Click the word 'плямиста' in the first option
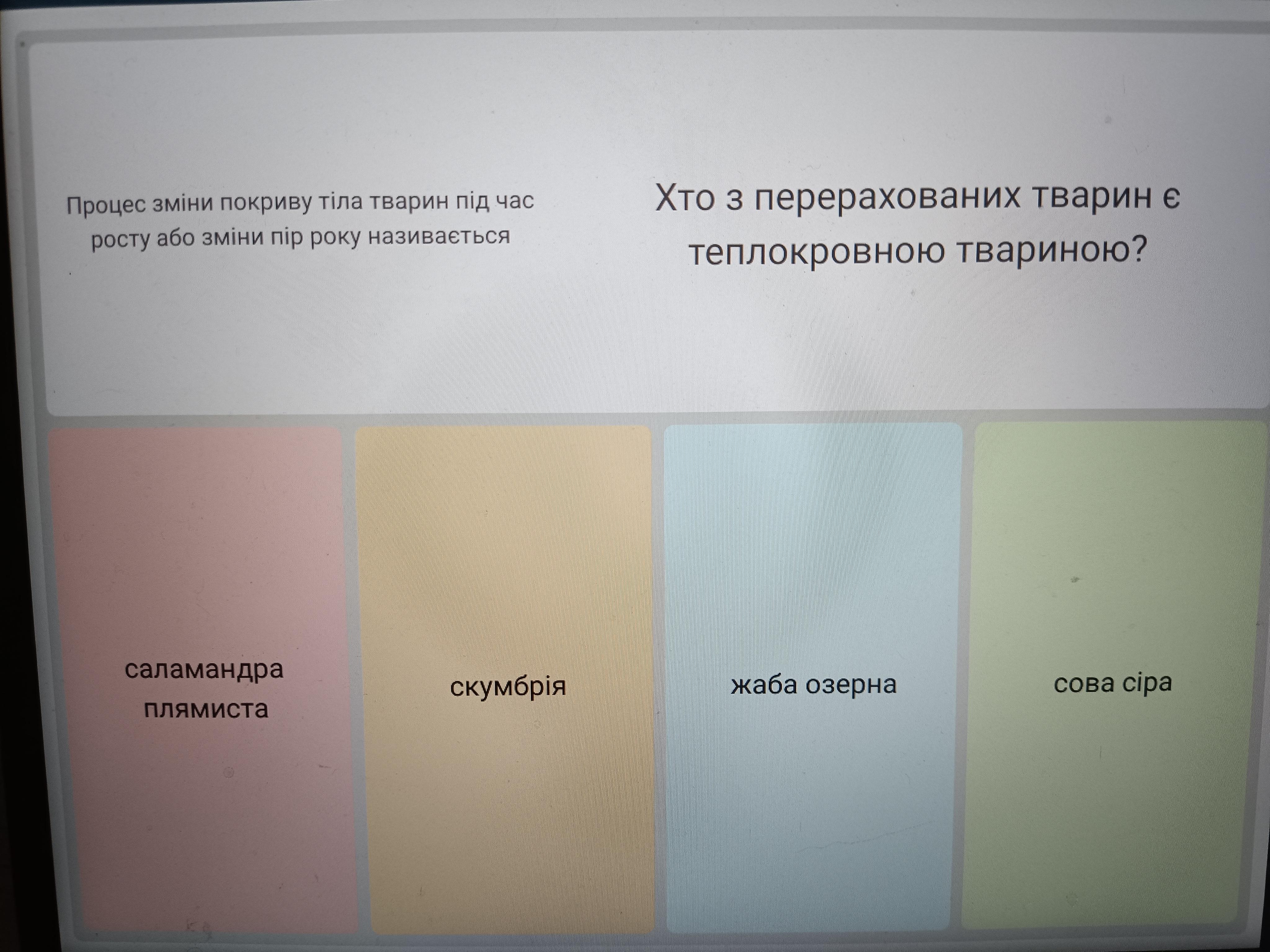 click(x=206, y=709)
